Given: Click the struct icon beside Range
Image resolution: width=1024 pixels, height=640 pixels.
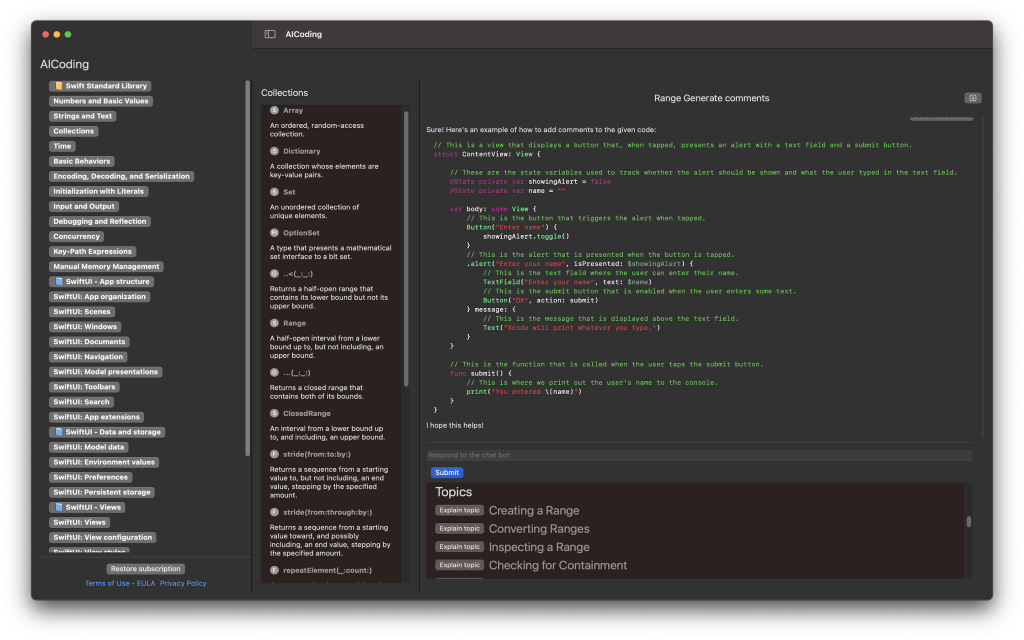Looking at the screenshot, I should point(274,323).
